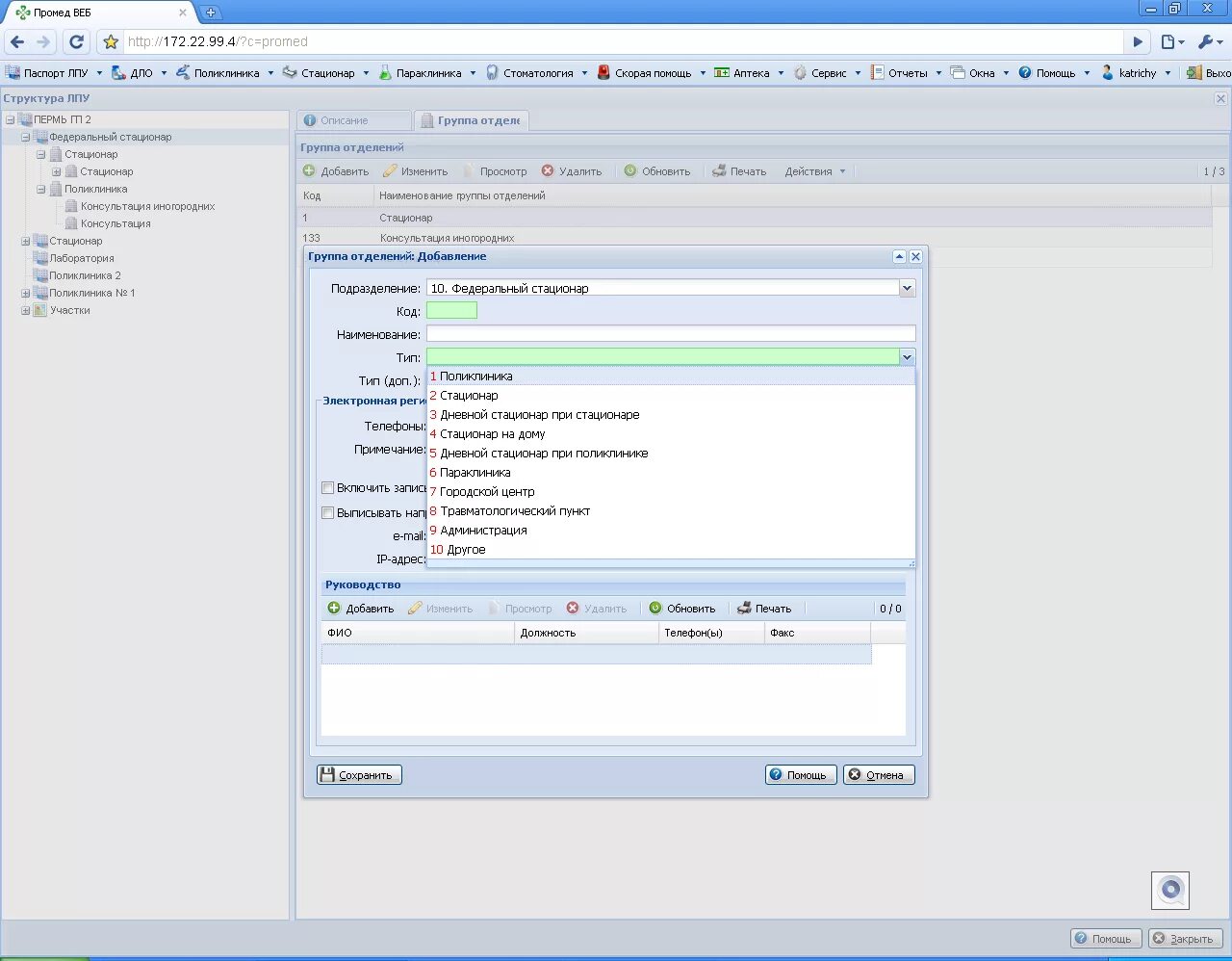Click Обновить in Группа отделений toolbar
Viewport: 1232px width, 961px height.
click(x=657, y=171)
